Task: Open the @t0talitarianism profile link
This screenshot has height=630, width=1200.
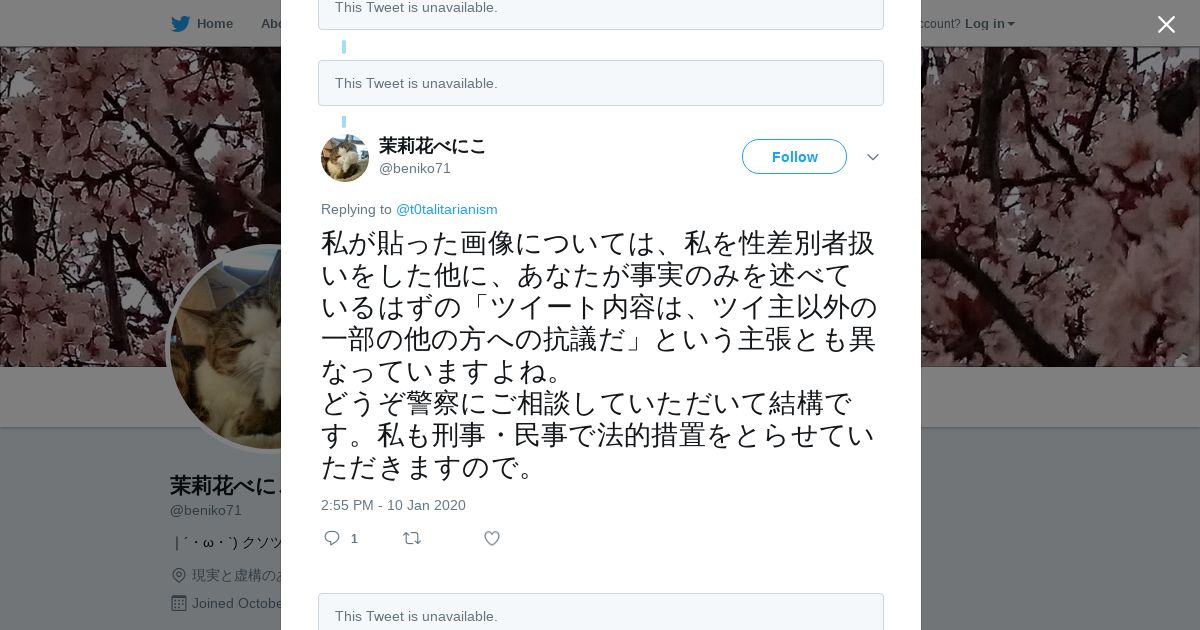Action: [x=446, y=209]
